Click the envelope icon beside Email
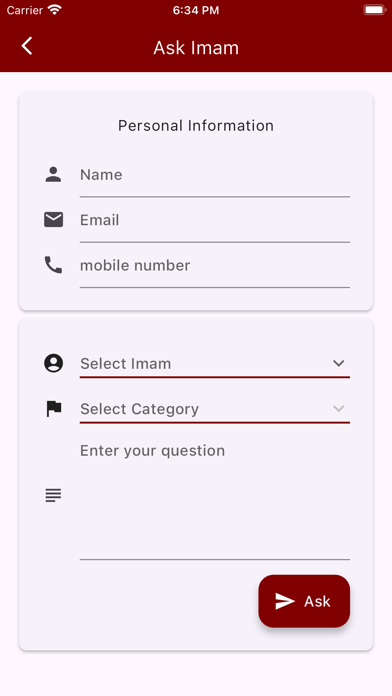The height and width of the screenshot is (696, 392). click(x=53, y=220)
